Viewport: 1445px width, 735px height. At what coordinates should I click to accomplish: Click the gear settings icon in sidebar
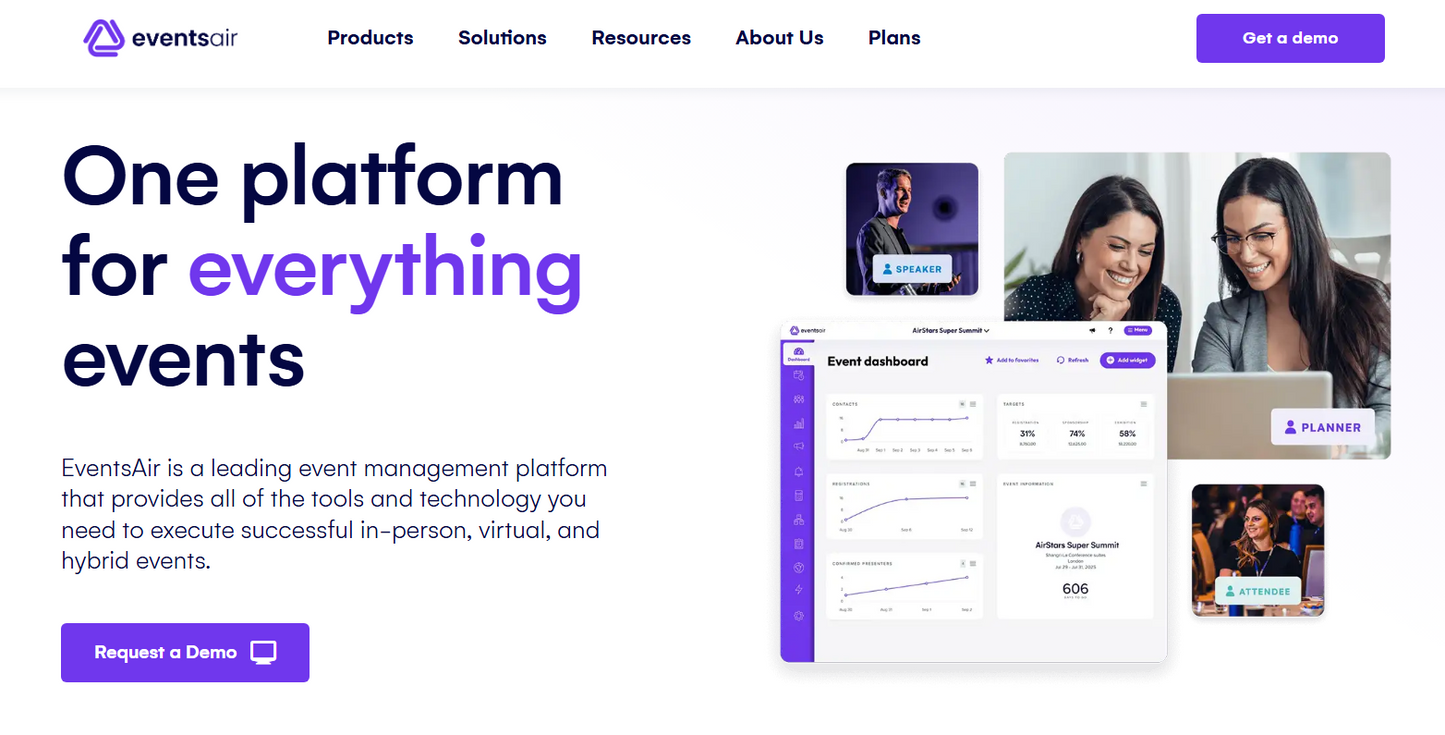tap(798, 616)
